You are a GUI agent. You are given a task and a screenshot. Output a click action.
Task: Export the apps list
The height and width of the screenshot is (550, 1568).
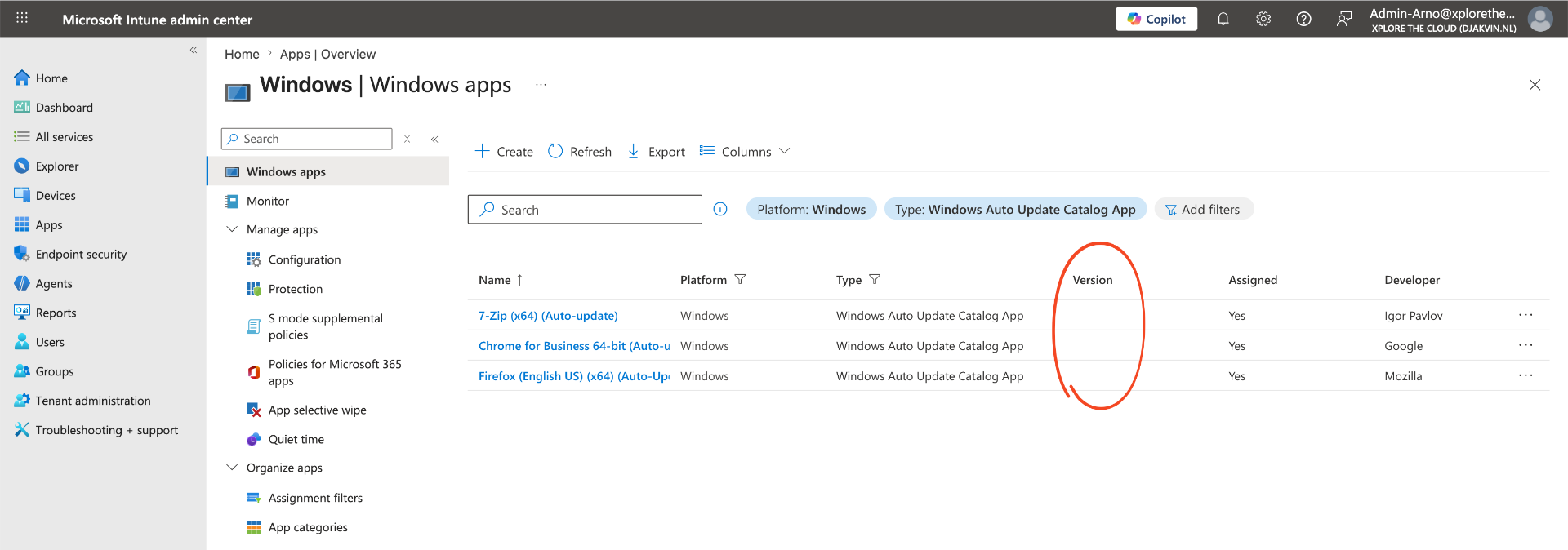point(657,152)
